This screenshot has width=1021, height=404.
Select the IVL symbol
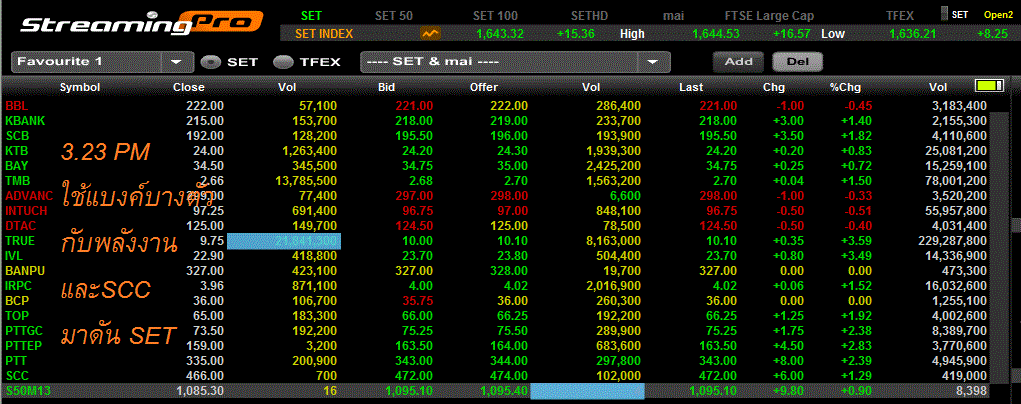pyautogui.click(x=14, y=255)
